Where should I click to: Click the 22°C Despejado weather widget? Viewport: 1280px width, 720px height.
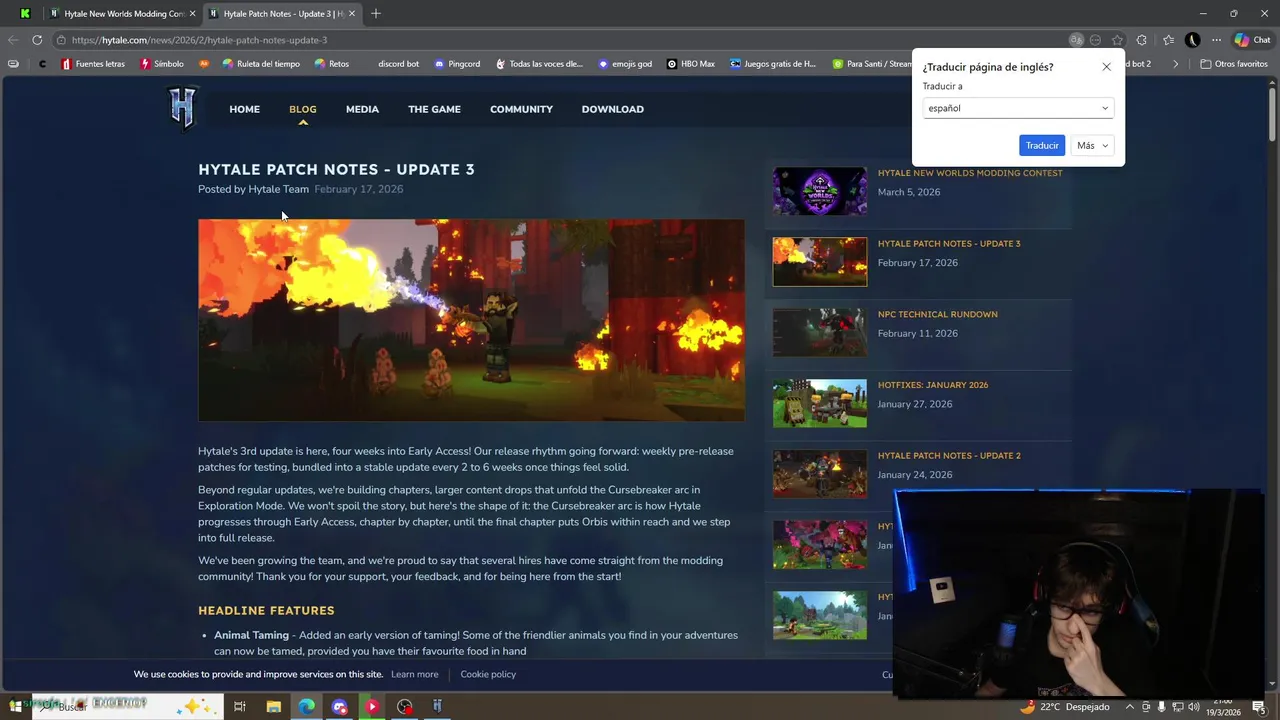1066,707
